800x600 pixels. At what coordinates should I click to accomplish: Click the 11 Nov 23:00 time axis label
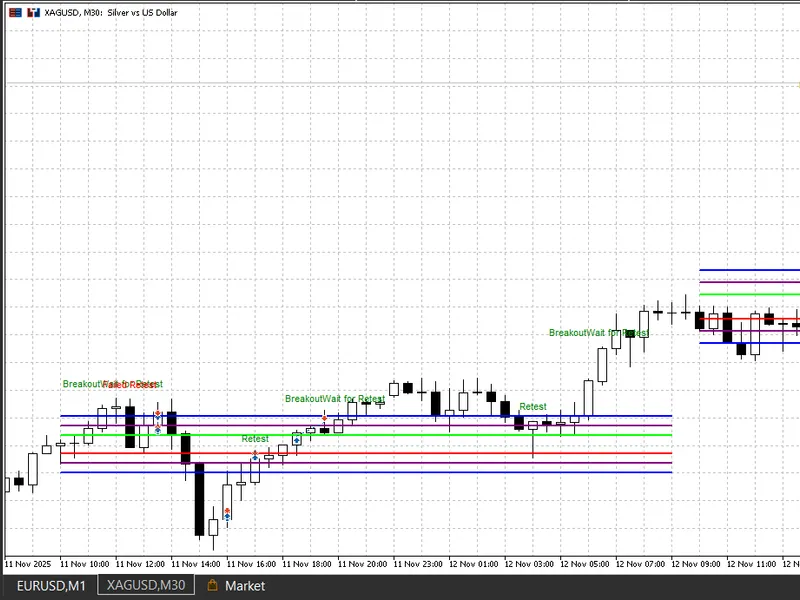[418, 564]
